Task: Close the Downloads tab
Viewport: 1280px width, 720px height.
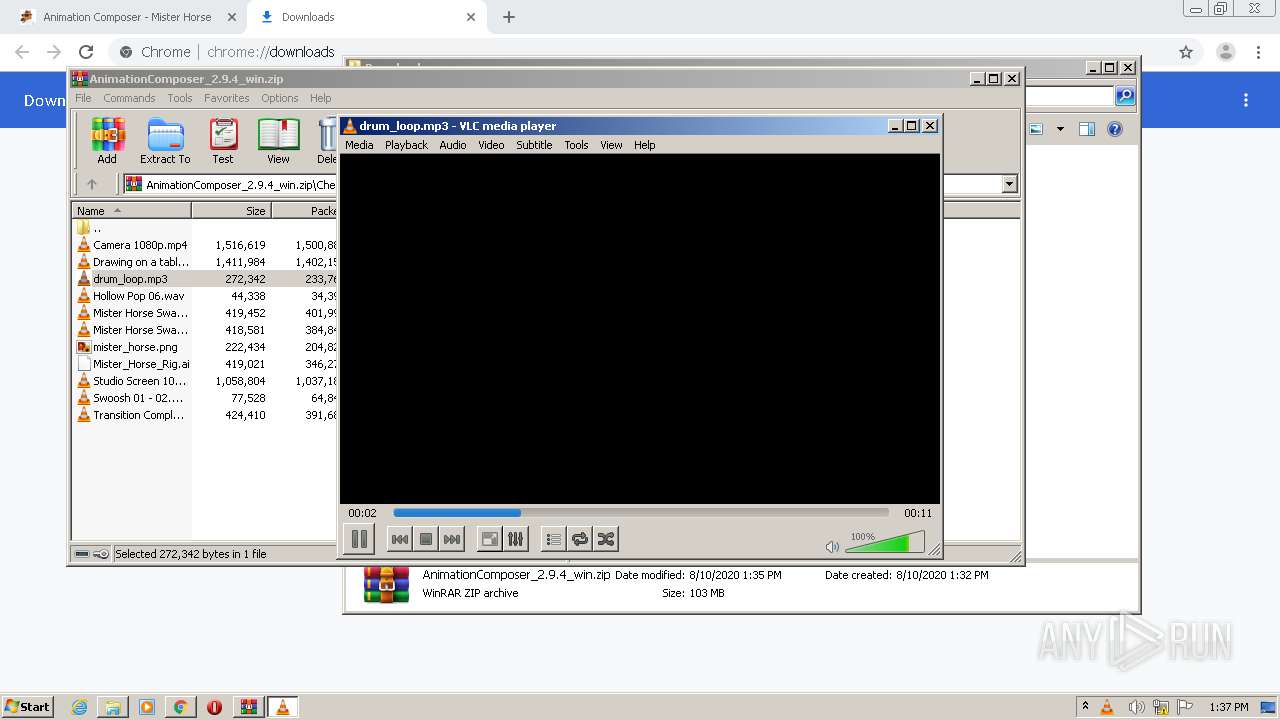Action: coord(471,17)
